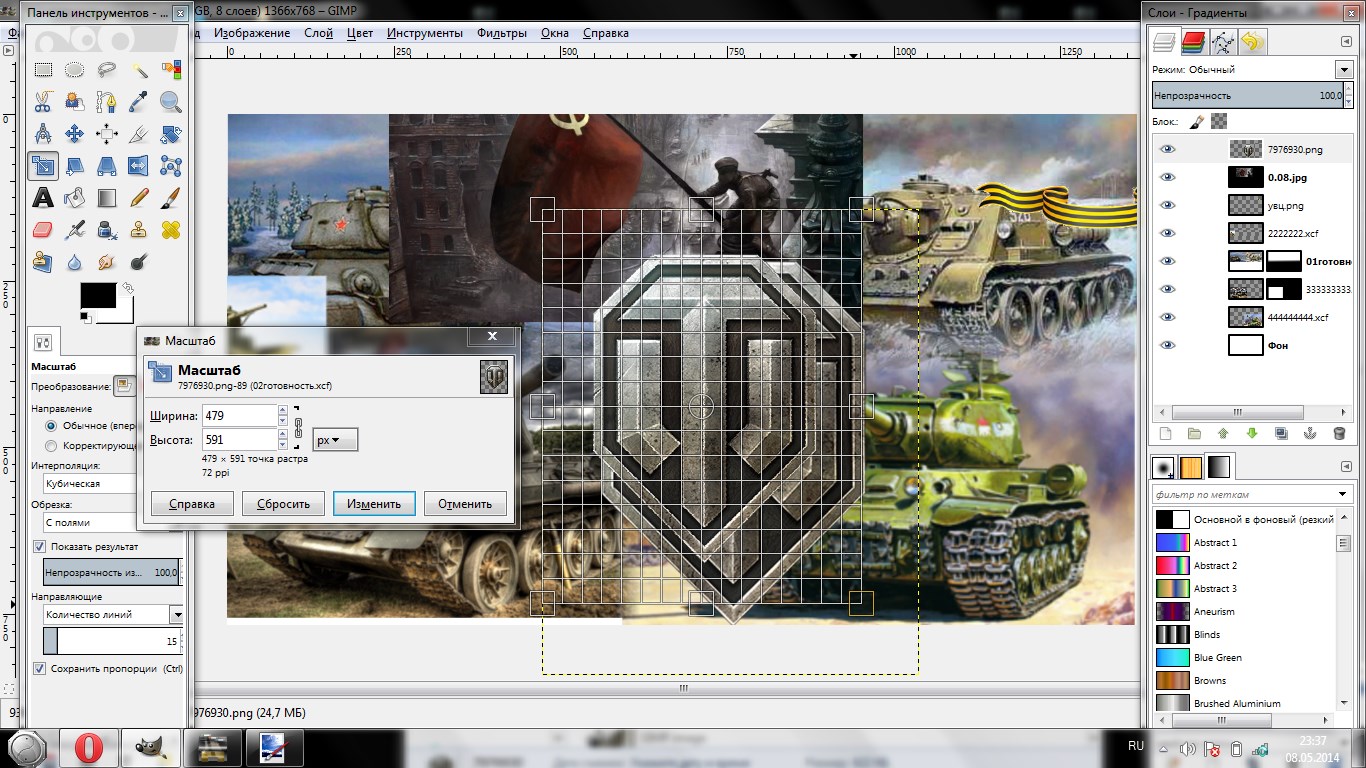
Task: Select the Ellipse Select tool
Action: [x=75, y=70]
